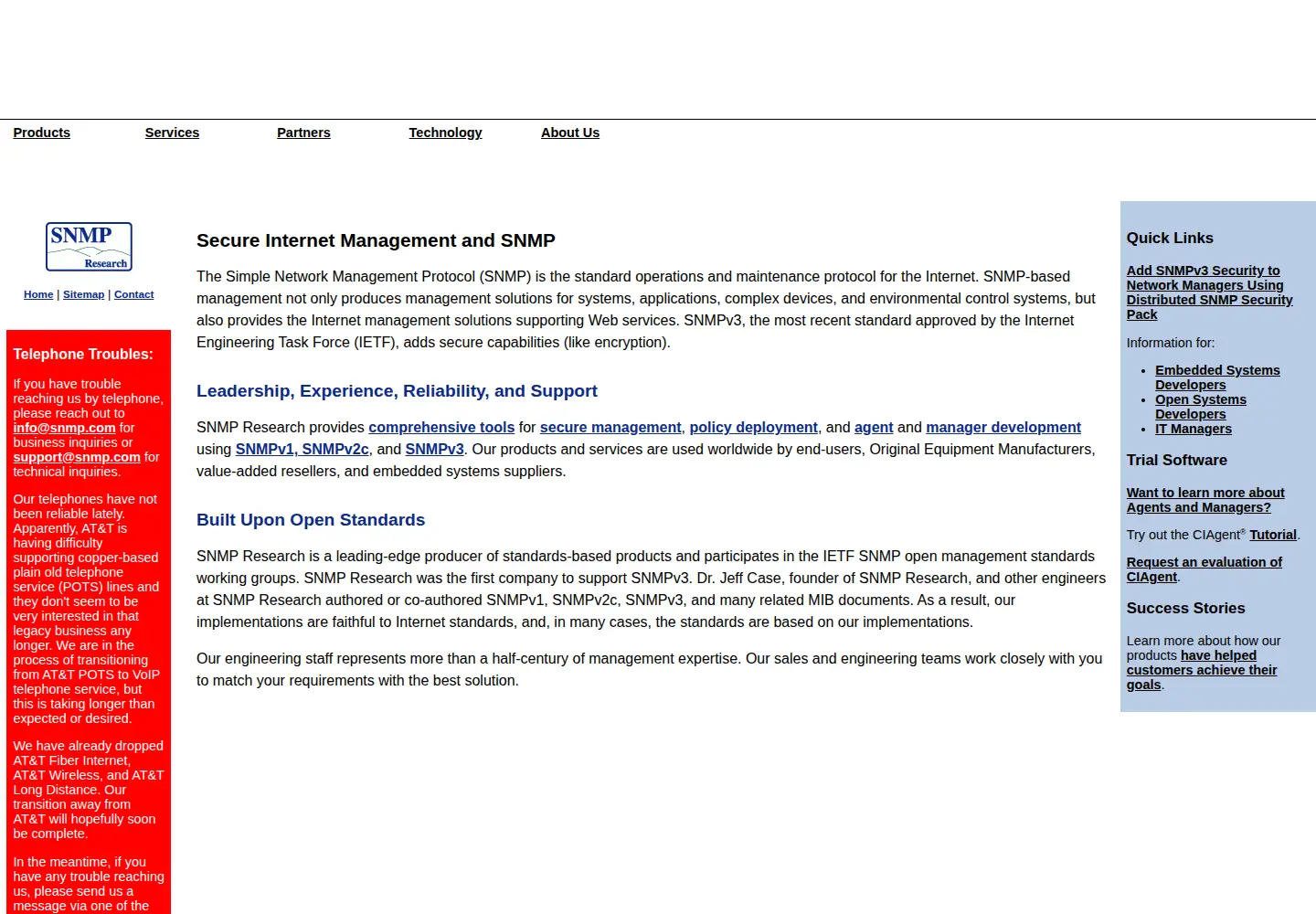
Task: Follow the comprehensive tools link
Action: [441, 427]
